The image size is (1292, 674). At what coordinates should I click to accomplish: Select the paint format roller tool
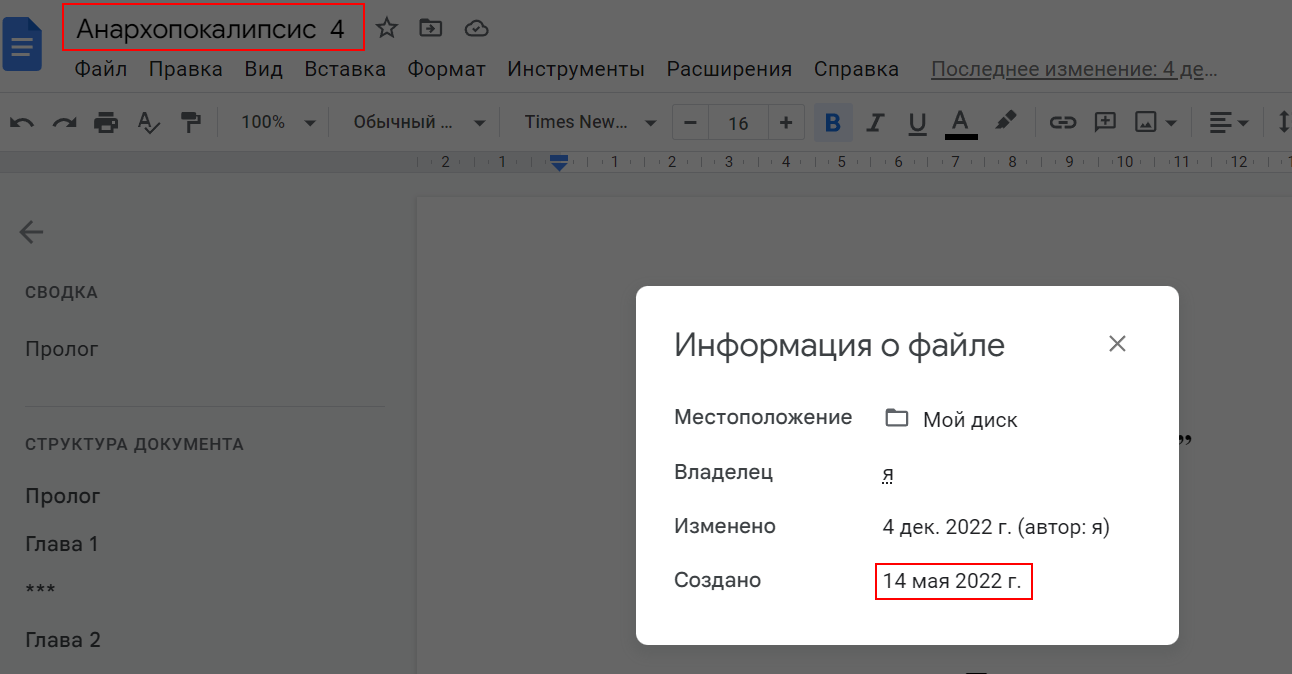[190, 123]
